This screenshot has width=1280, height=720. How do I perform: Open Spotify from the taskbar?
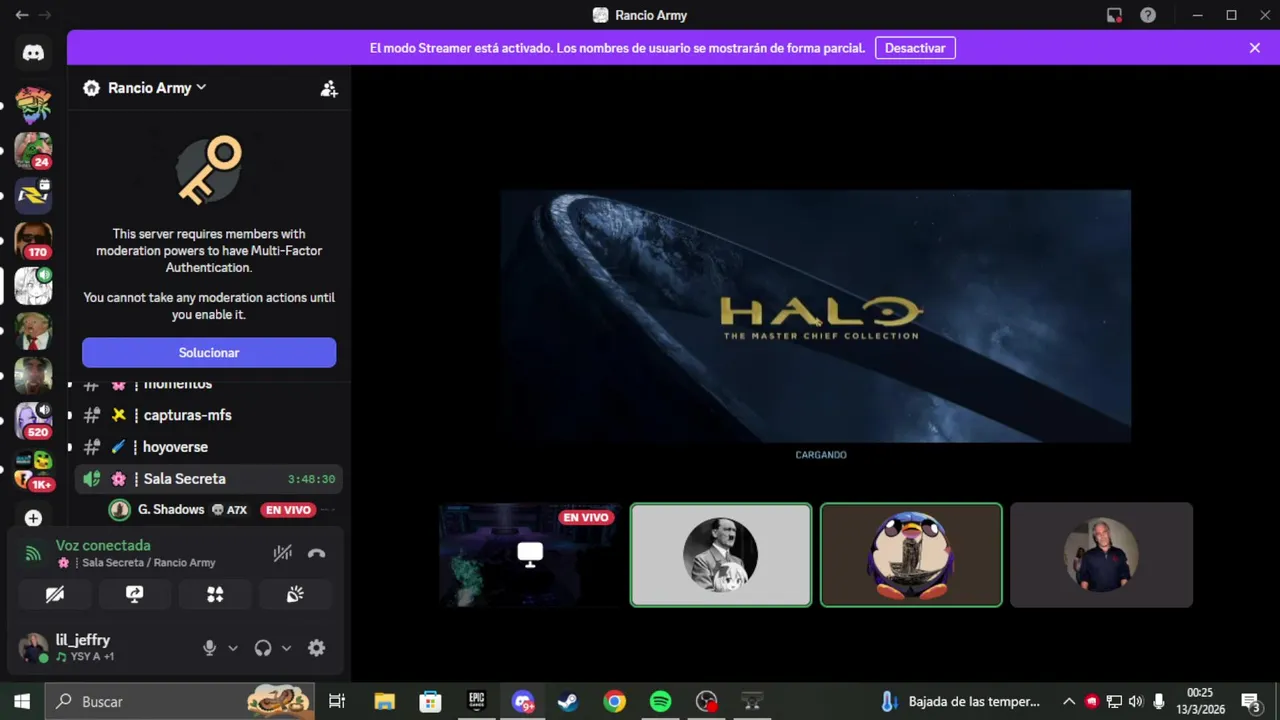[660, 701]
